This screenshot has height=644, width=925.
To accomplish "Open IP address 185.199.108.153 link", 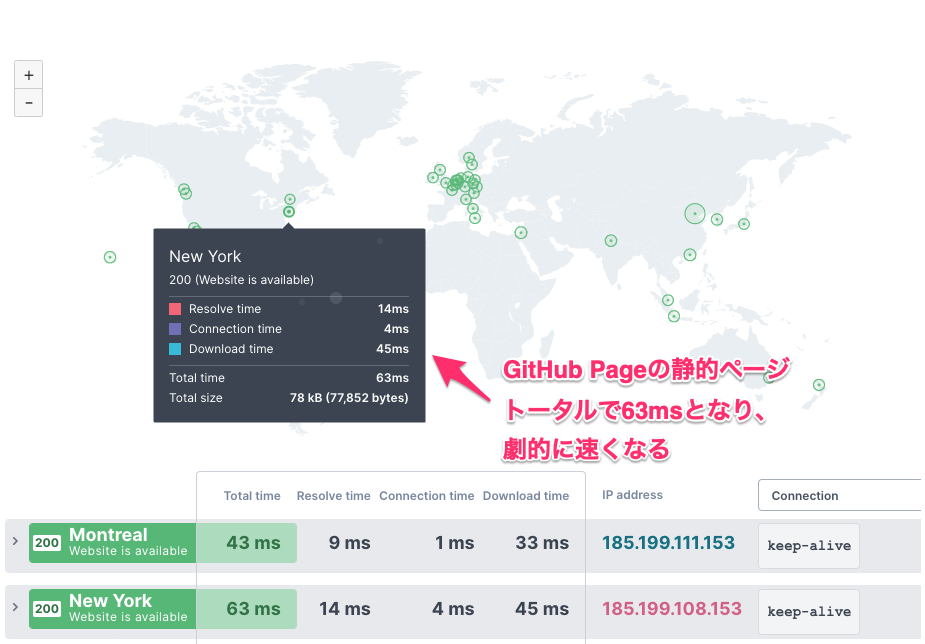I will coord(672,608).
